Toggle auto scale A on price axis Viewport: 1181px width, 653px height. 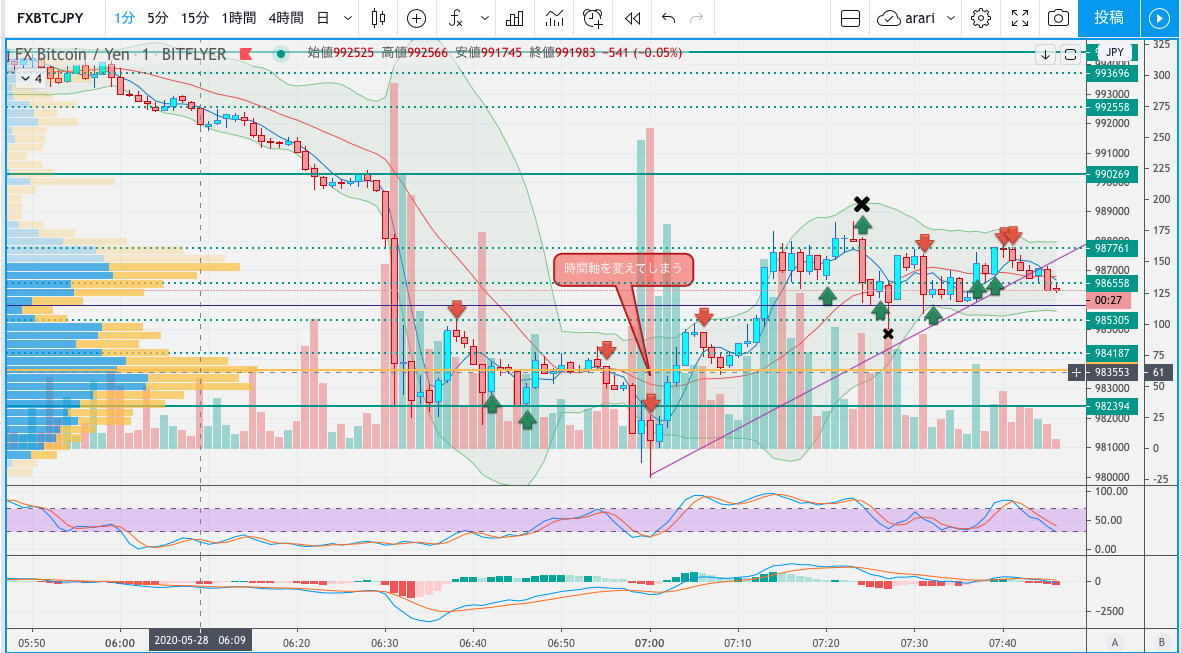tap(1115, 641)
